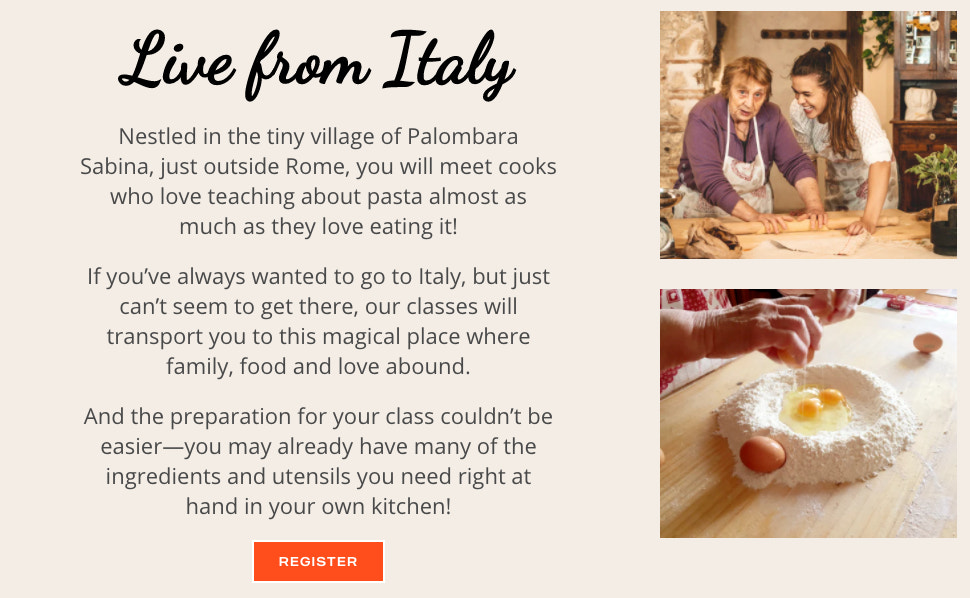Click the whole brown egg beside the flour
This screenshot has height=598, width=970.
[x=762, y=453]
